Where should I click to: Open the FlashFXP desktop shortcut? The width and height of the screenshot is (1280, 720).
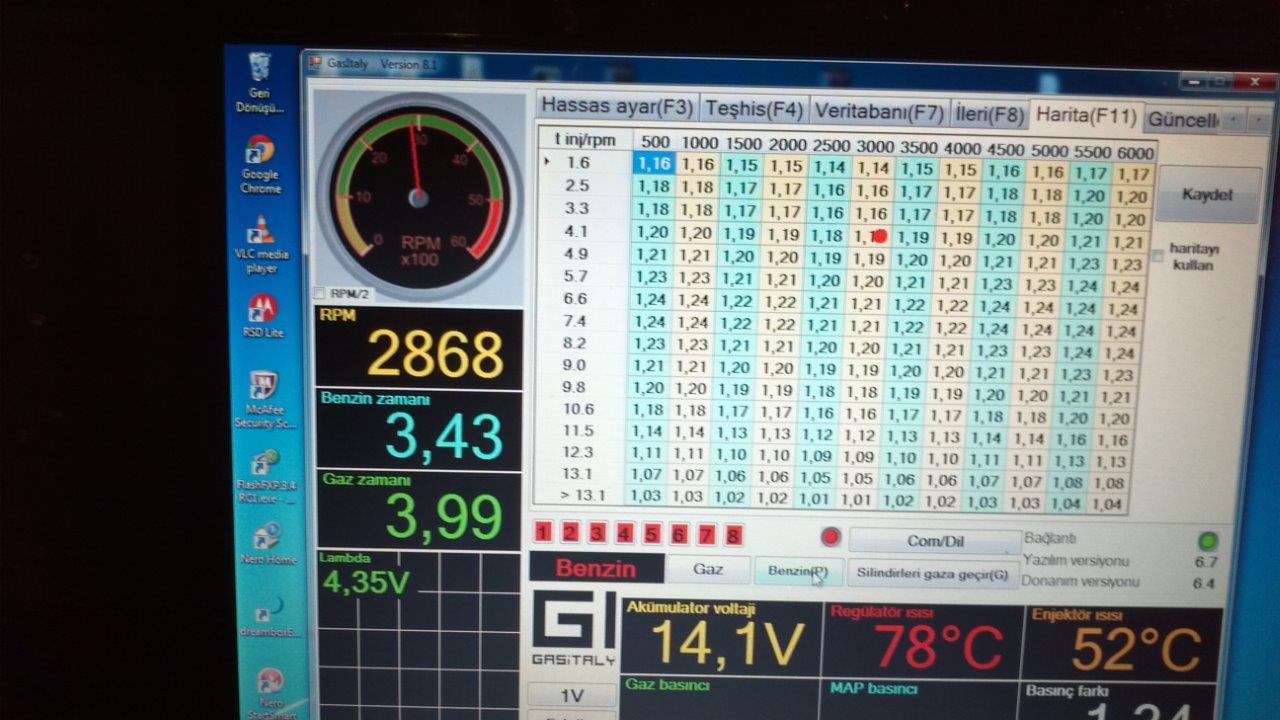[265, 476]
